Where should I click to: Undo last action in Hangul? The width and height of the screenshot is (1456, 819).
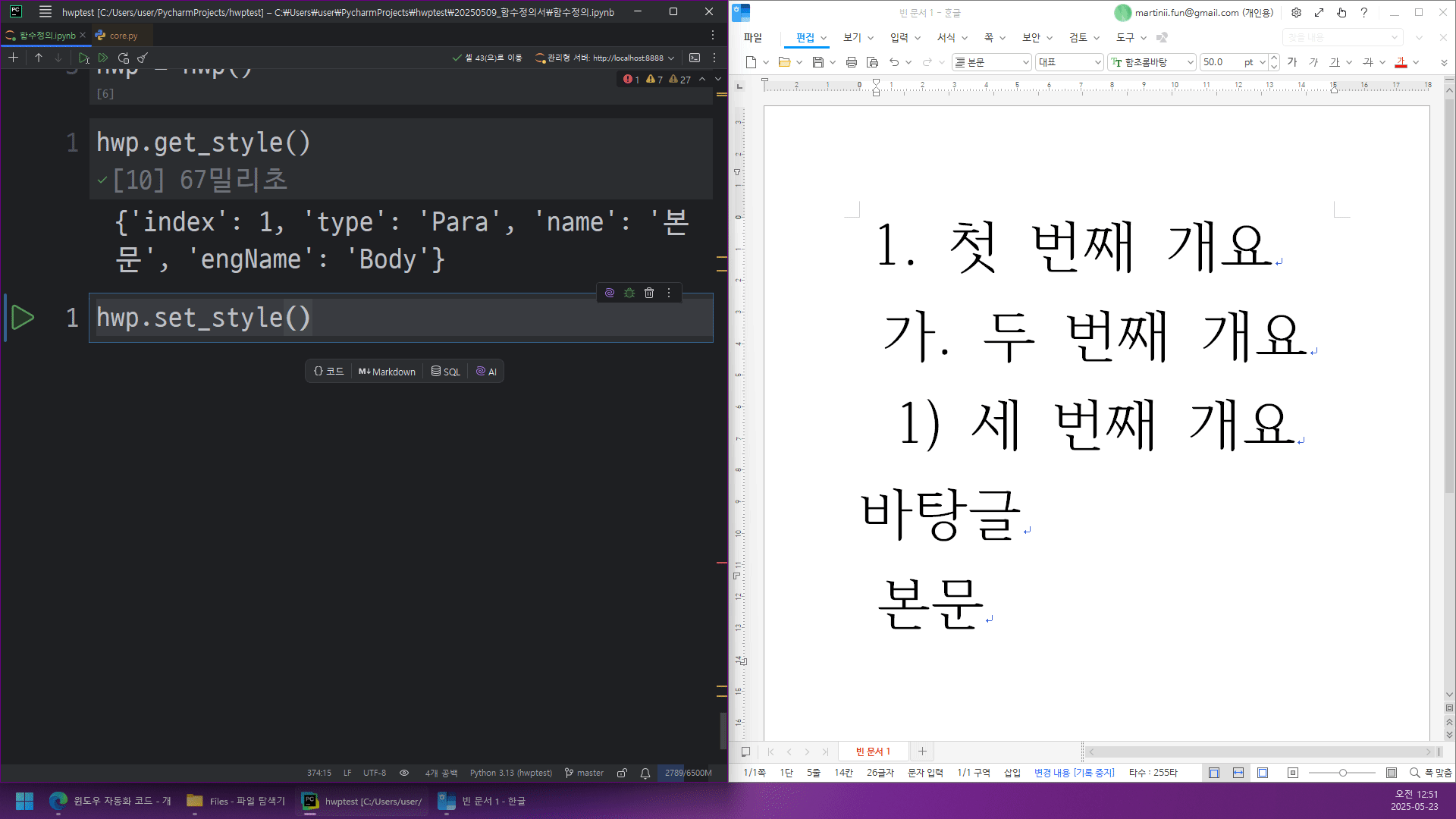point(894,62)
